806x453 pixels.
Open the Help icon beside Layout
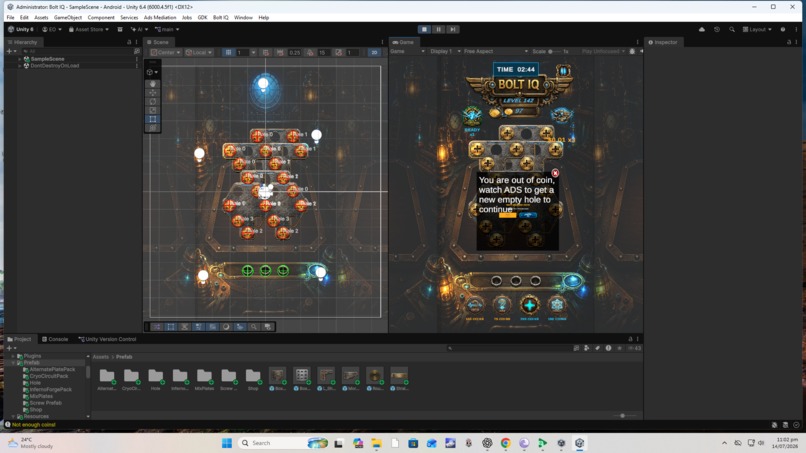783,29
